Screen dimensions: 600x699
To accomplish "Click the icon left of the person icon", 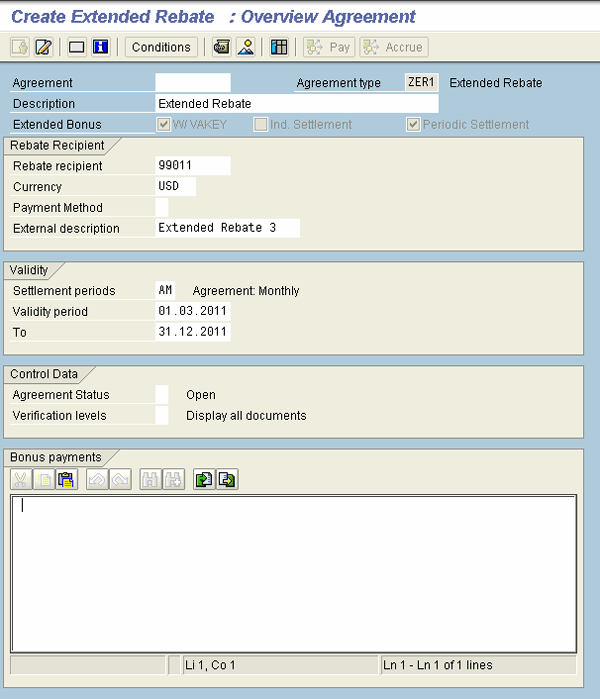I will coord(221,47).
